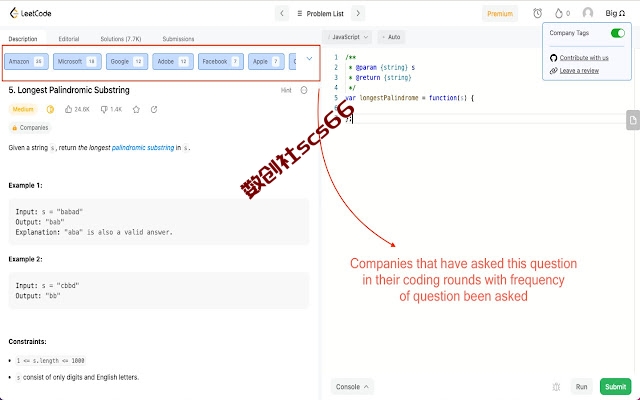Click the circle icon next to Hint
640x400 pixels.
click(304, 90)
